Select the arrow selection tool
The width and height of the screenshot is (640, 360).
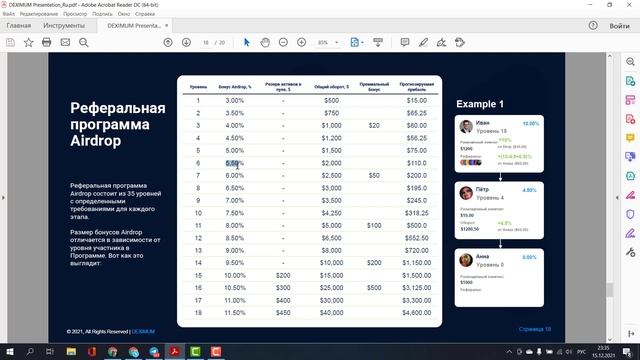tap(247, 42)
